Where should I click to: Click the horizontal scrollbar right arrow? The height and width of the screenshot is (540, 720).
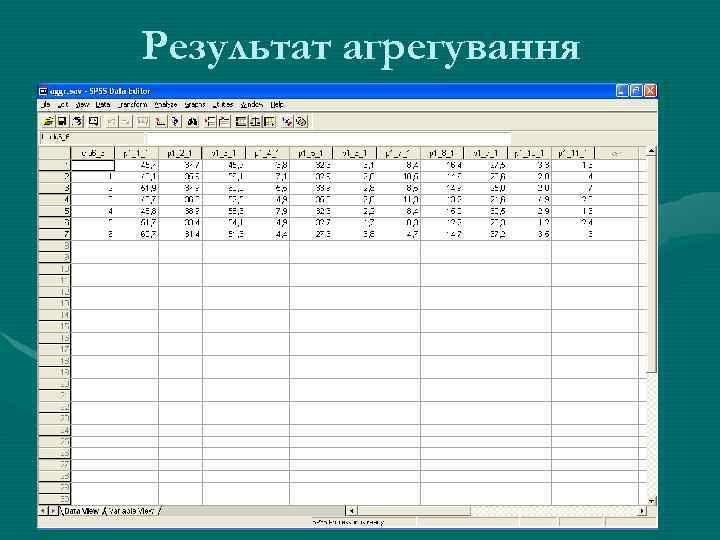pyautogui.click(x=641, y=511)
